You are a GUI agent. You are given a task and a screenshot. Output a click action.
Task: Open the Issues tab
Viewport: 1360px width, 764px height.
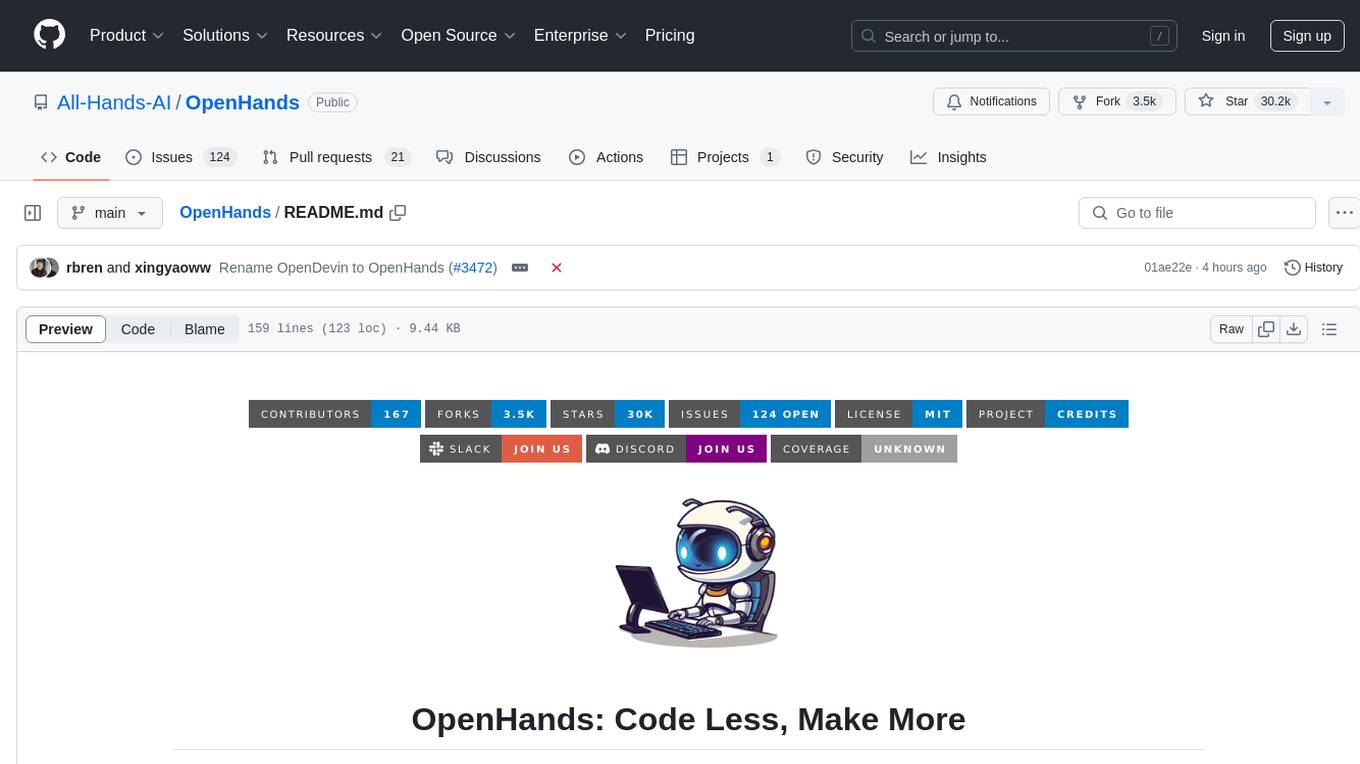(x=180, y=157)
